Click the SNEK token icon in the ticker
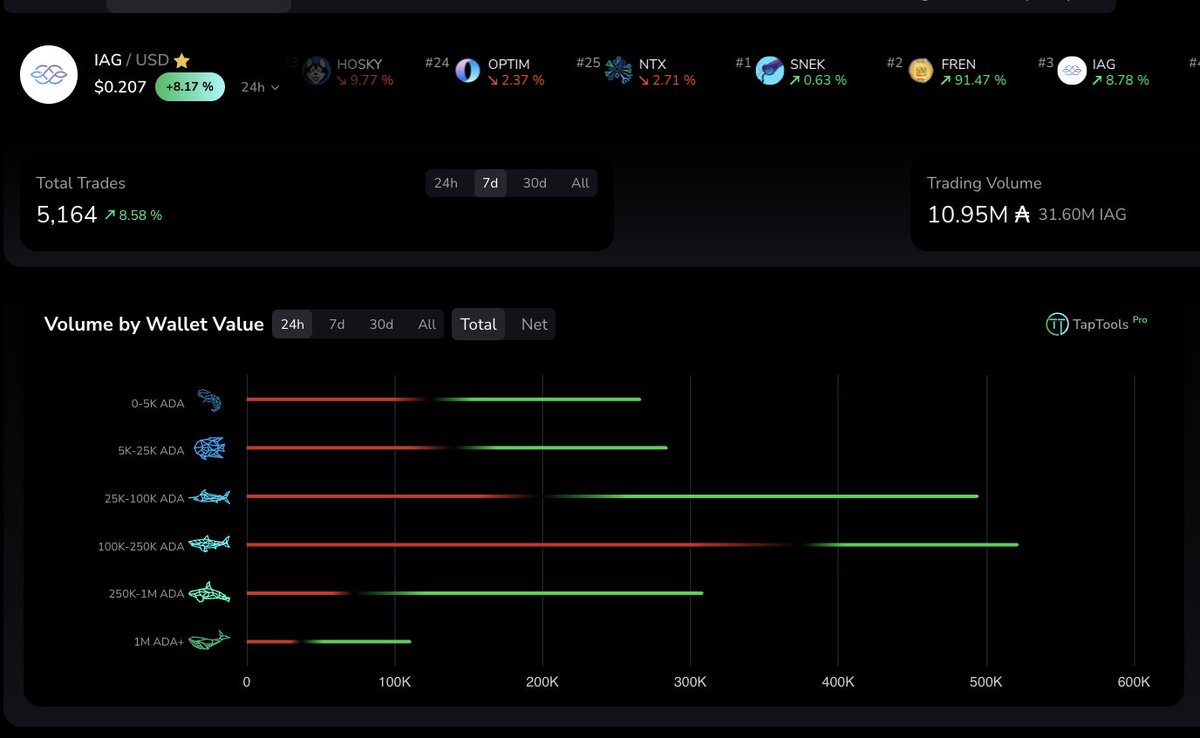Image resolution: width=1200 pixels, height=738 pixels. coord(768,71)
